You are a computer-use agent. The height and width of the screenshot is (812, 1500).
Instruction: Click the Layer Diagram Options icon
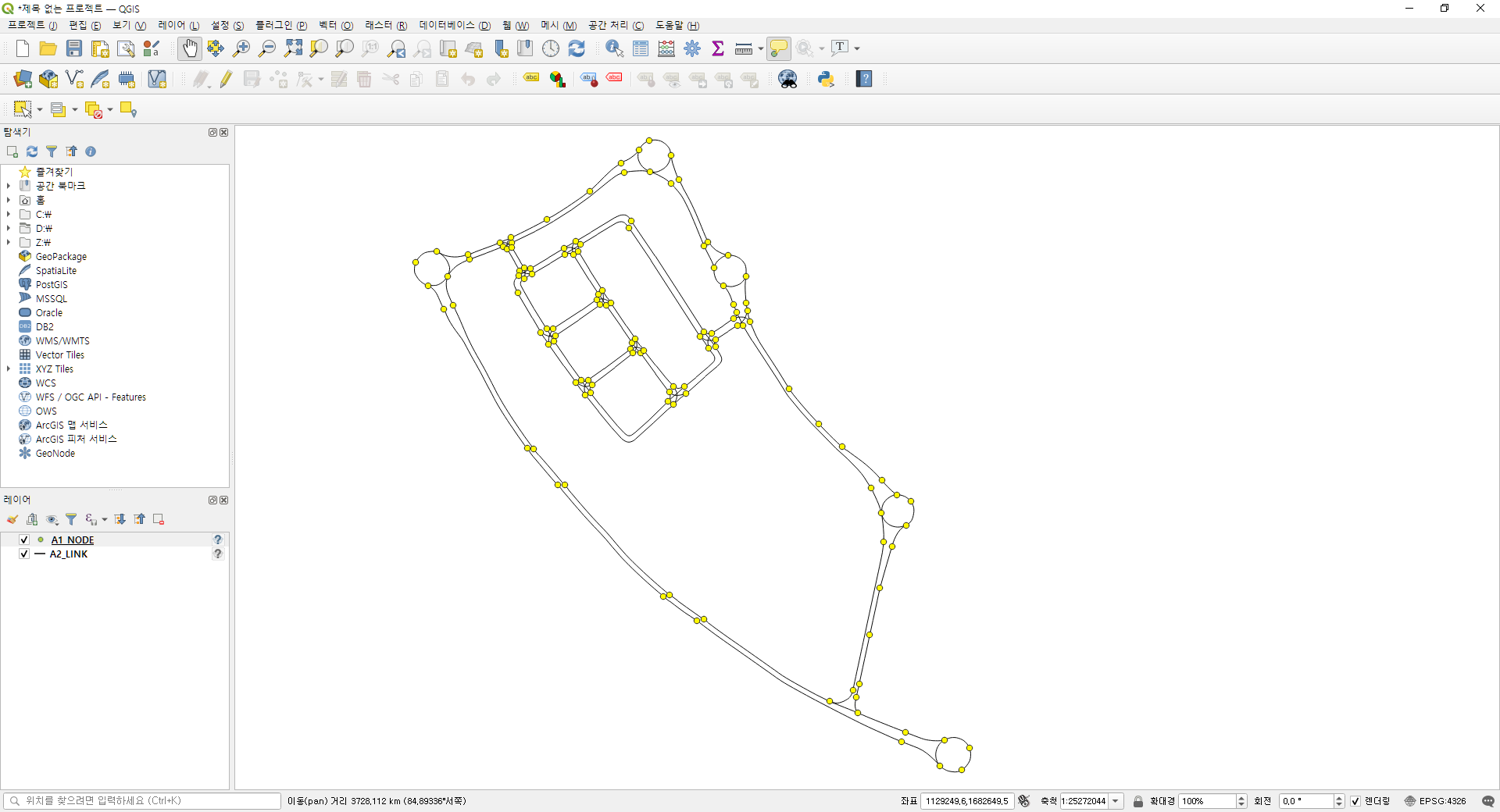(x=557, y=79)
